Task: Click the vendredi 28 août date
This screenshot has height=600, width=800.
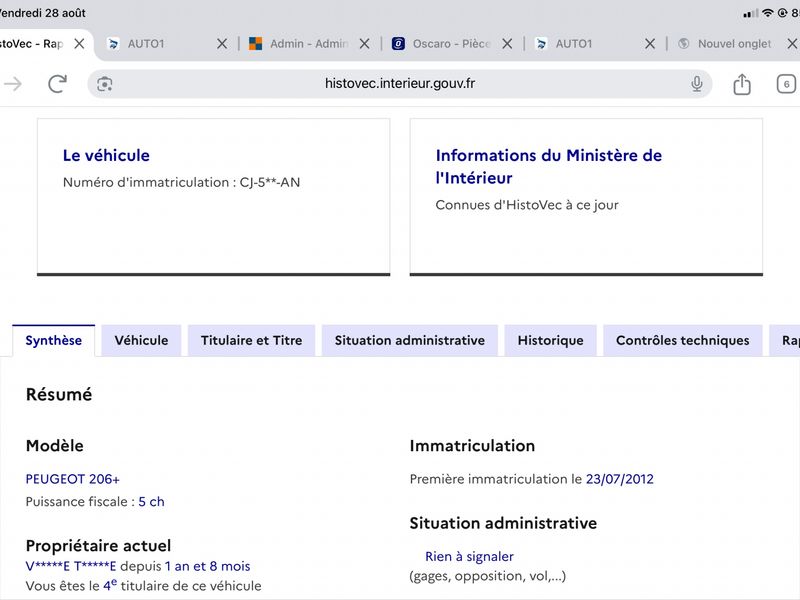Action: tap(43, 13)
